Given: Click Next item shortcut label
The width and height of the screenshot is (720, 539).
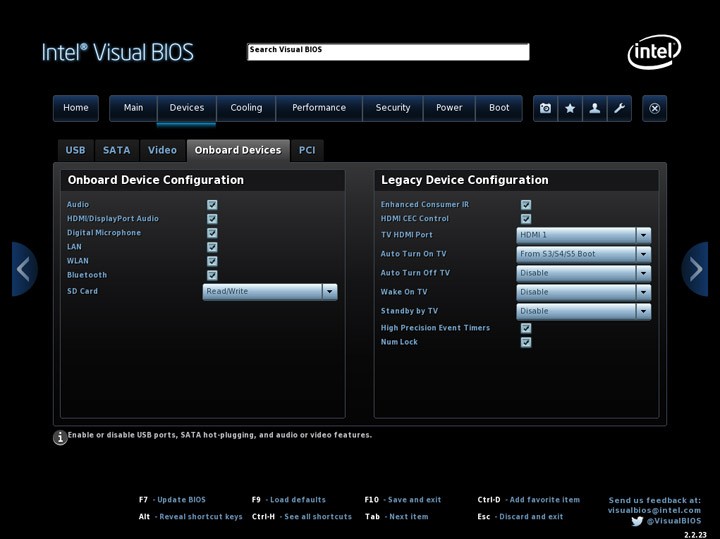Looking at the screenshot, I should point(409,517).
